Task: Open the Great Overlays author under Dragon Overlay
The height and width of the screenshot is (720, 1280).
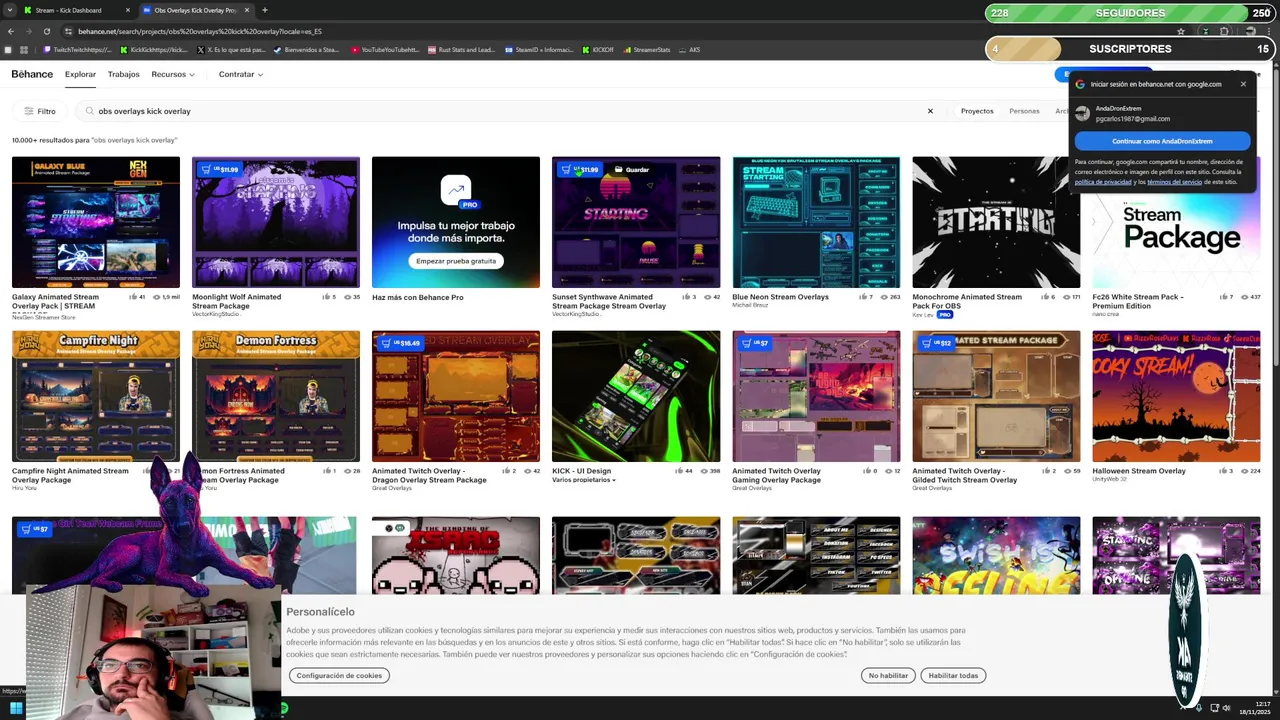Action: (x=391, y=488)
